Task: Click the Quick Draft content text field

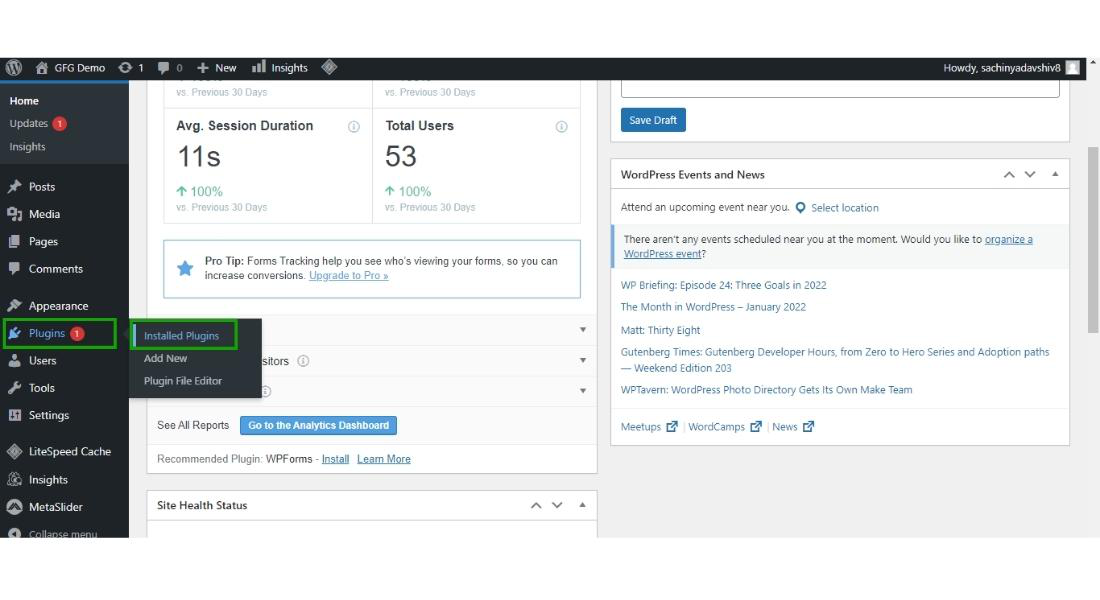Action: point(840,89)
